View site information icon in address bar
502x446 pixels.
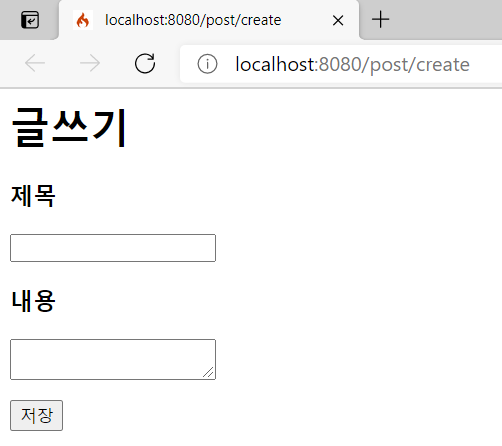pyautogui.click(x=207, y=64)
